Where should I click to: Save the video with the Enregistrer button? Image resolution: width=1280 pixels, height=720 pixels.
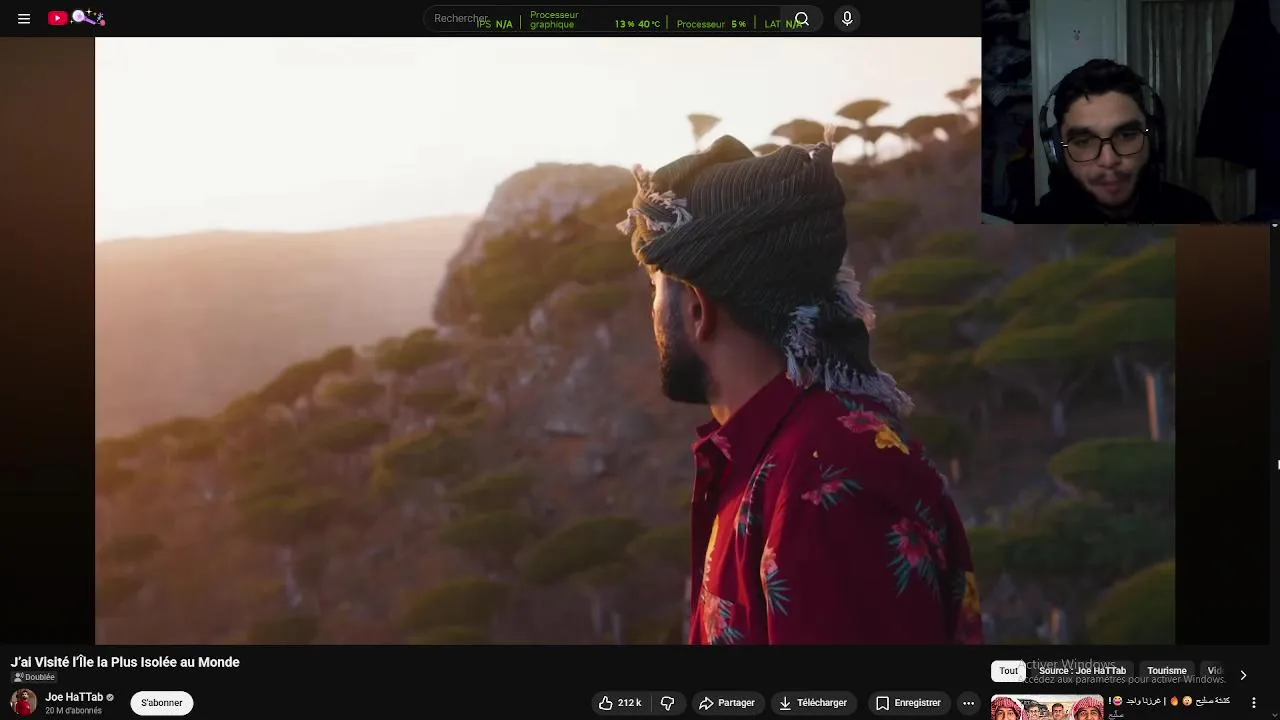909,703
